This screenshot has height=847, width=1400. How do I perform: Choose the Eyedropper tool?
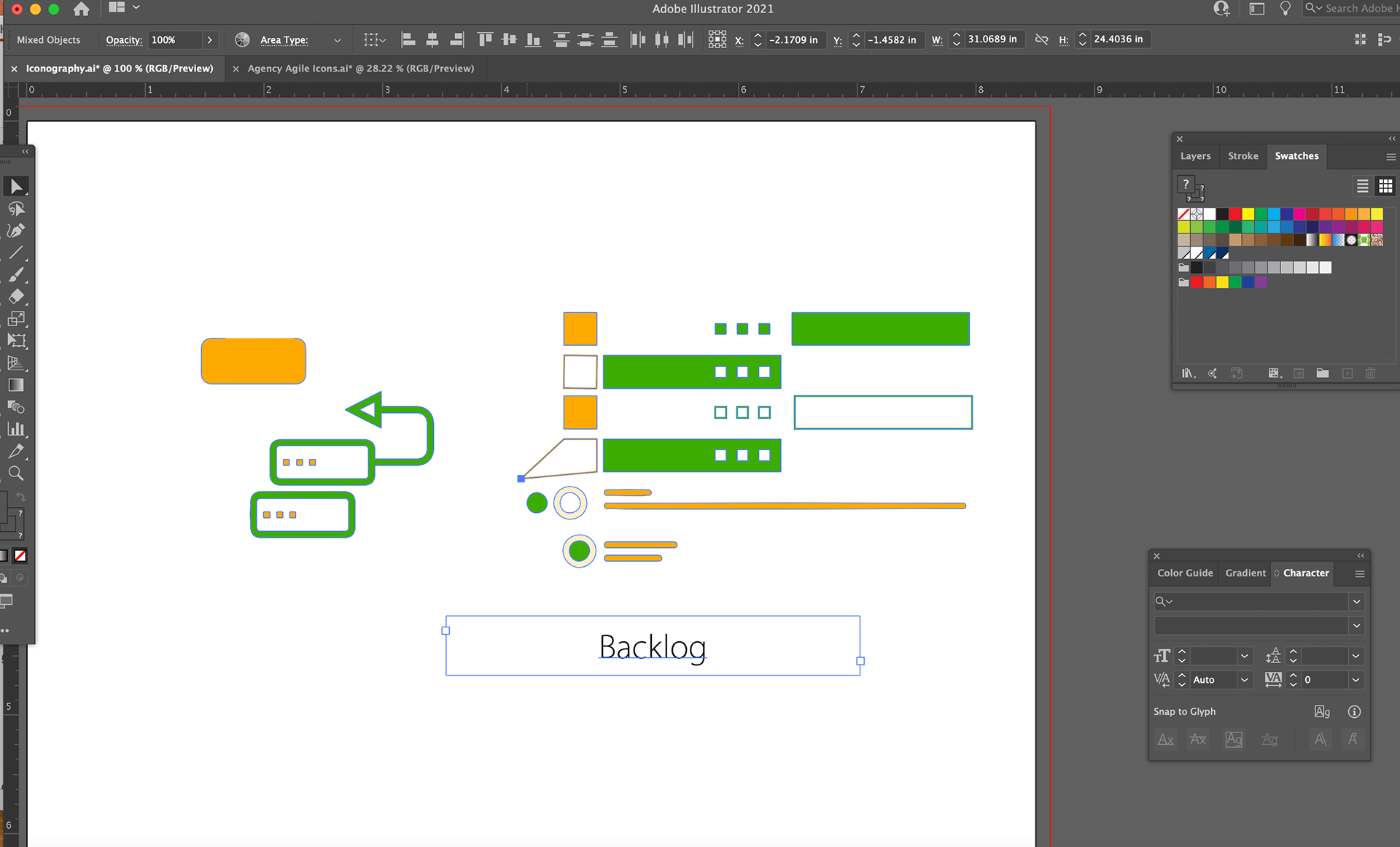click(16, 451)
